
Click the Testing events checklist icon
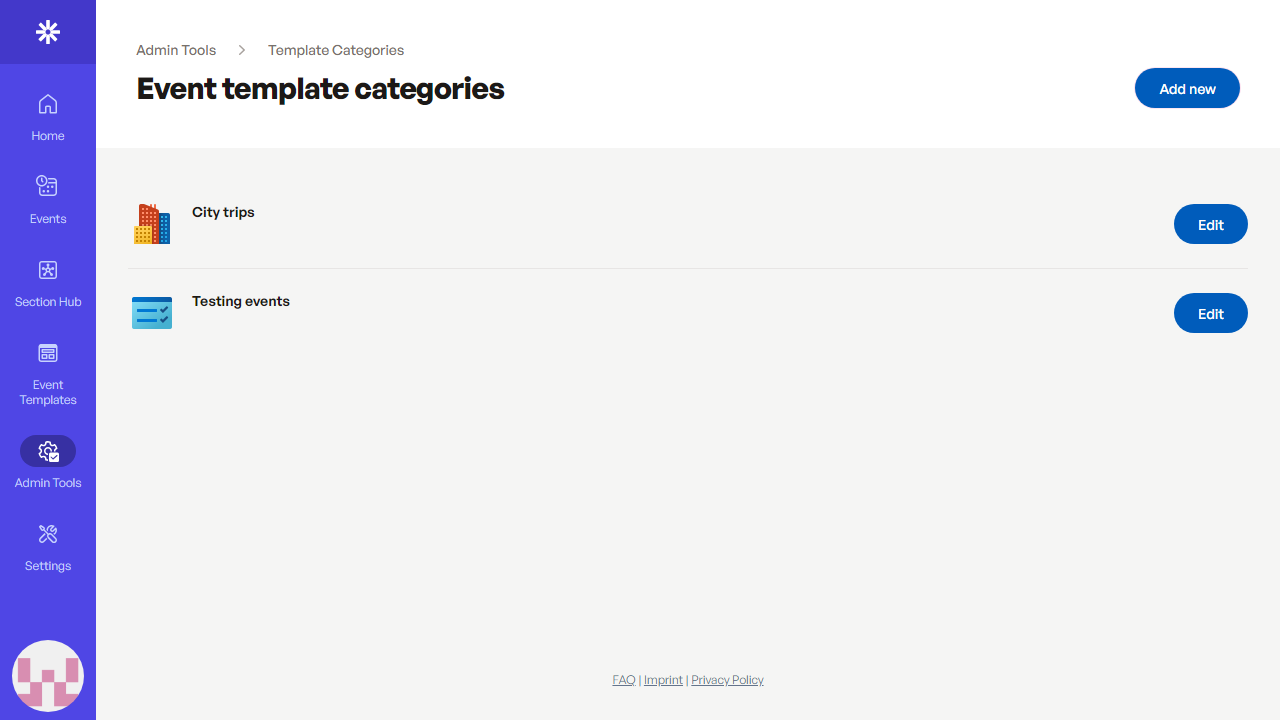coord(152,313)
